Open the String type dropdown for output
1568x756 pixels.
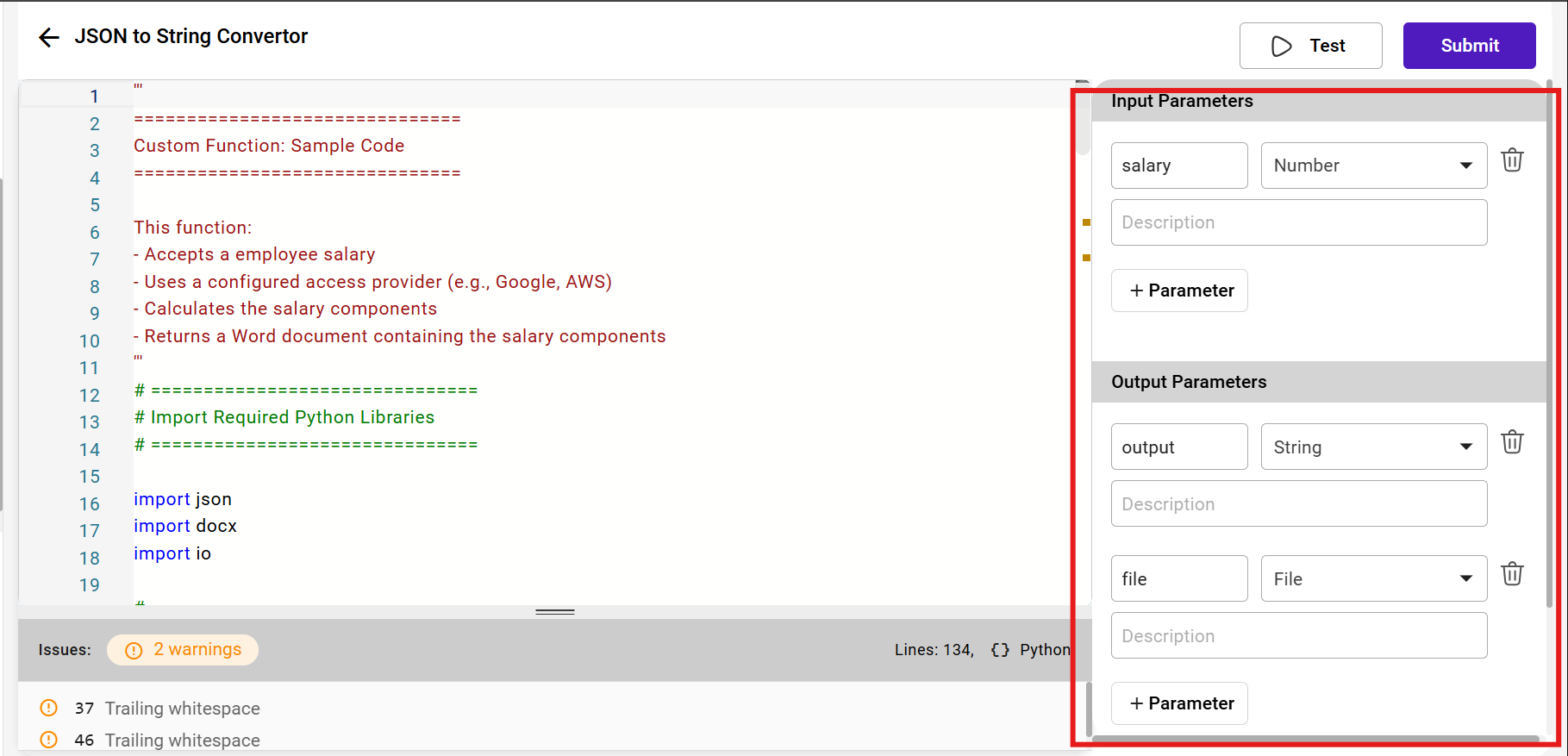pyautogui.click(x=1373, y=447)
